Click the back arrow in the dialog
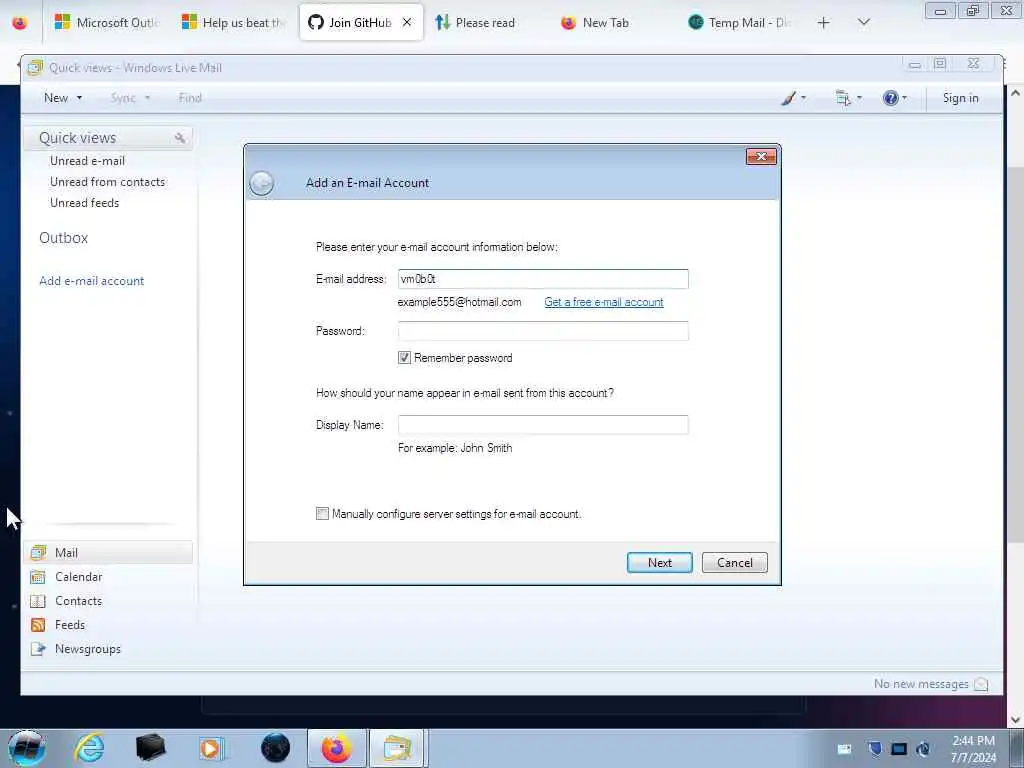 click(261, 184)
